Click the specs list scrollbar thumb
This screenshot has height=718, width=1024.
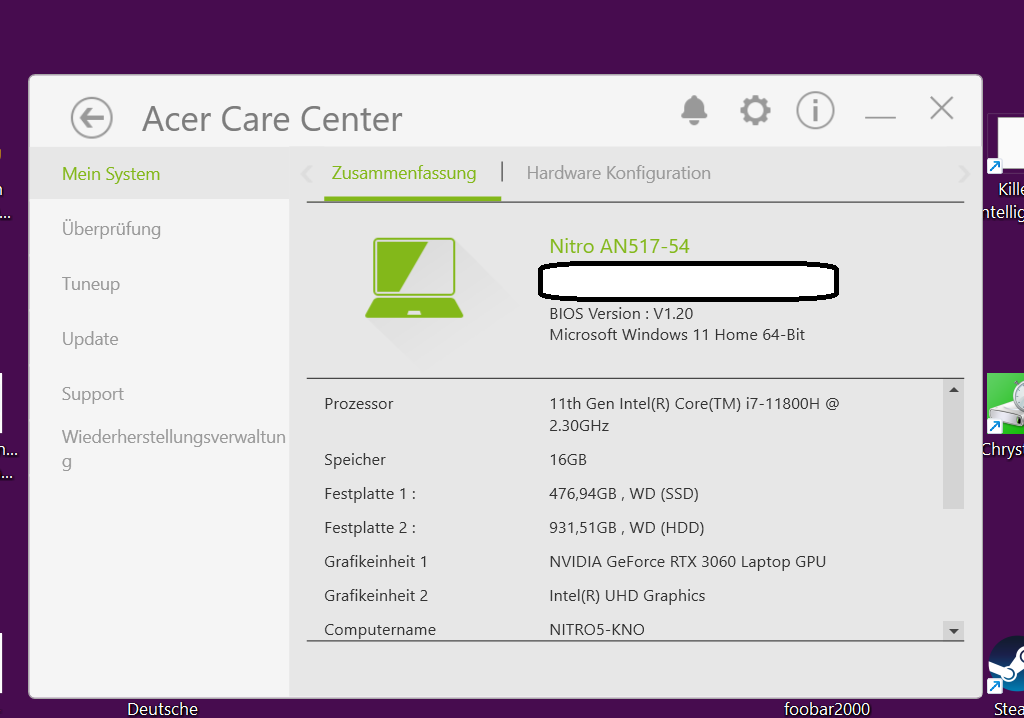[x=953, y=453]
